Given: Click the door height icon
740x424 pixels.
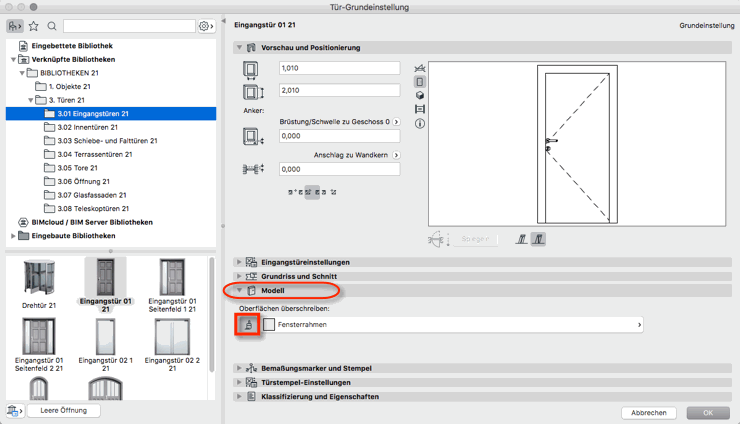Looking at the screenshot, I should (x=253, y=92).
